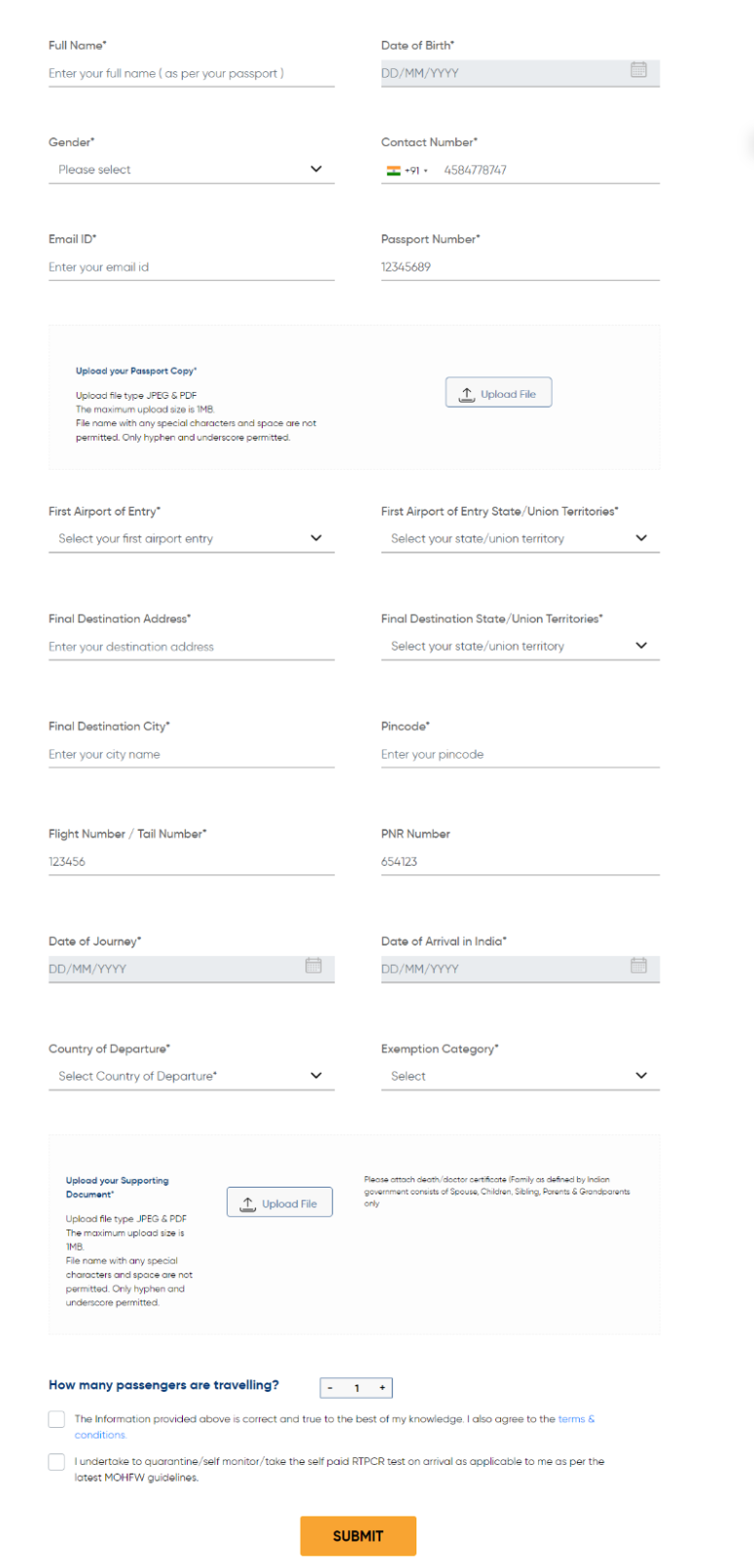
Task: Open the Date of Arrival in India calendar icon
Action: [x=638, y=966]
